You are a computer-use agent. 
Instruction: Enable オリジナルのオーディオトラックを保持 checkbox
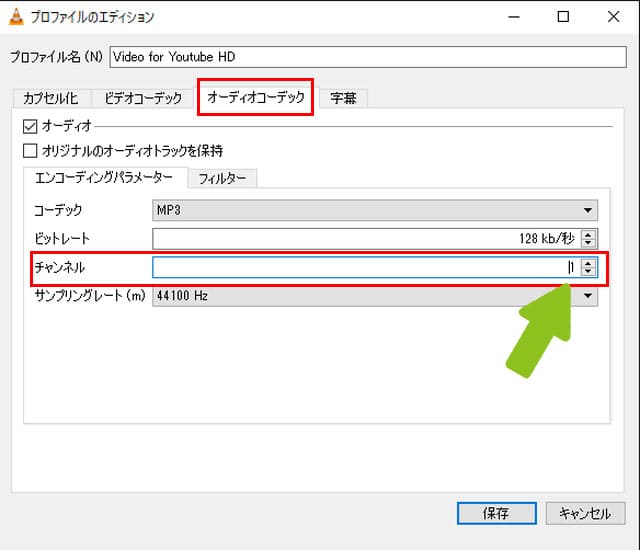(x=30, y=151)
